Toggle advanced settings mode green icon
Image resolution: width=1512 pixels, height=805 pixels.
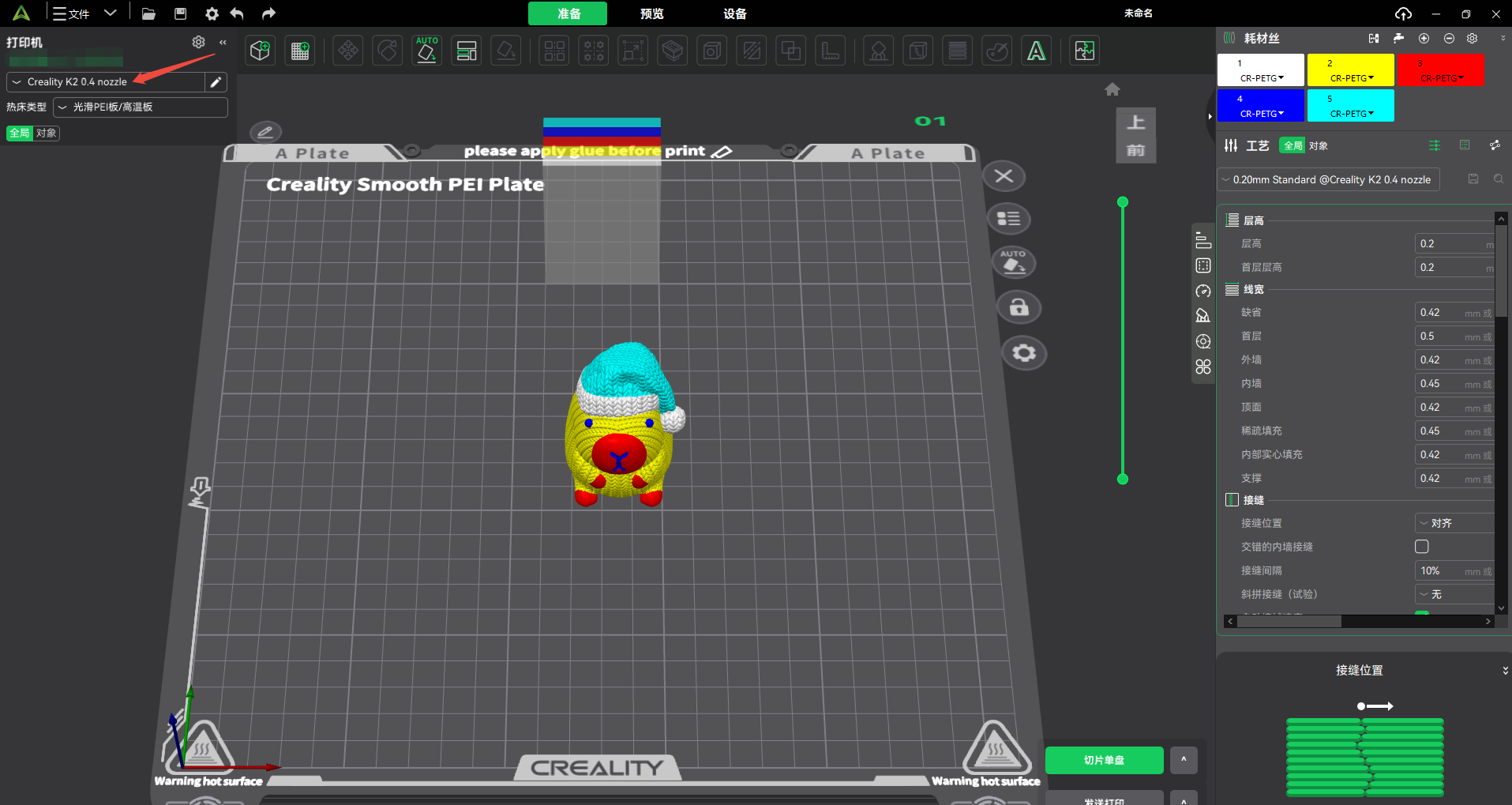pos(1435,145)
